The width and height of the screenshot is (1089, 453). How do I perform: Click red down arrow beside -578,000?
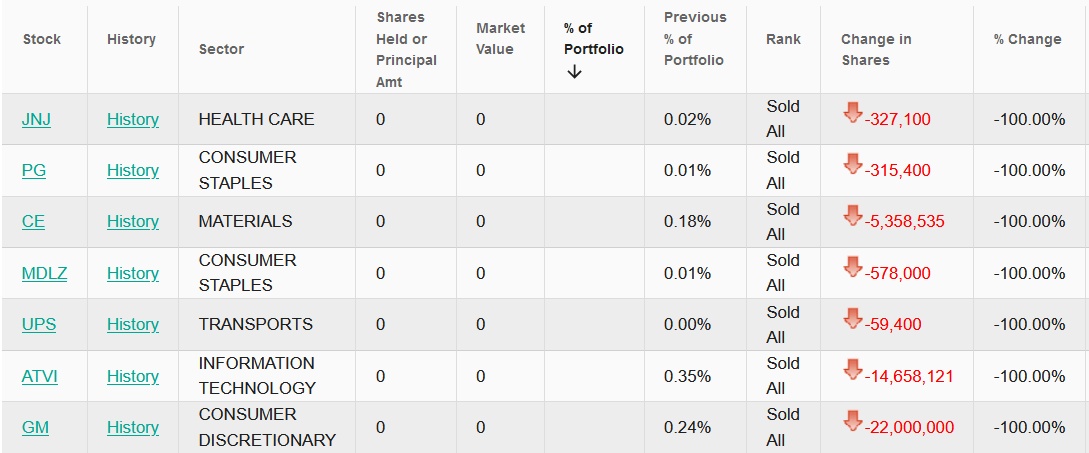(x=852, y=266)
